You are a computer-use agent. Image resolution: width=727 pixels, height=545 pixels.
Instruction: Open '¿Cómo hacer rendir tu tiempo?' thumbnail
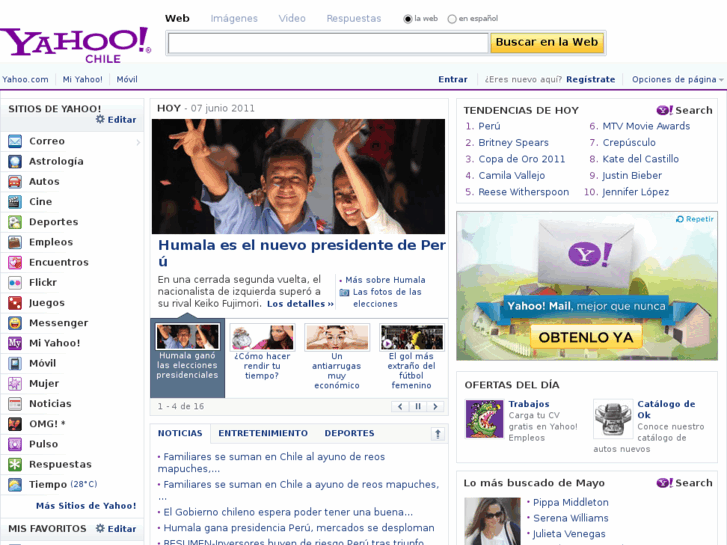click(262, 337)
